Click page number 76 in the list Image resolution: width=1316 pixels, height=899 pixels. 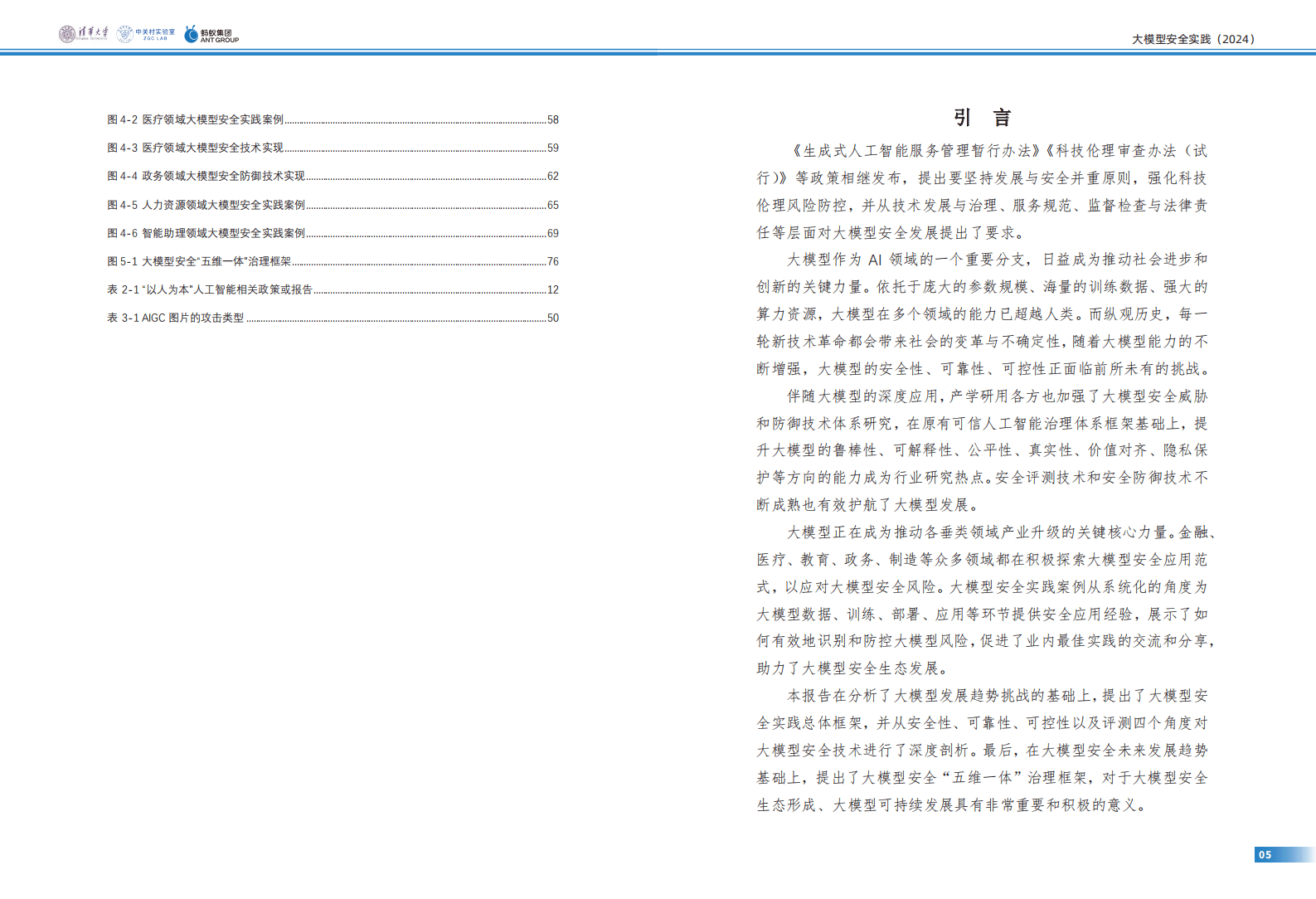[553, 261]
